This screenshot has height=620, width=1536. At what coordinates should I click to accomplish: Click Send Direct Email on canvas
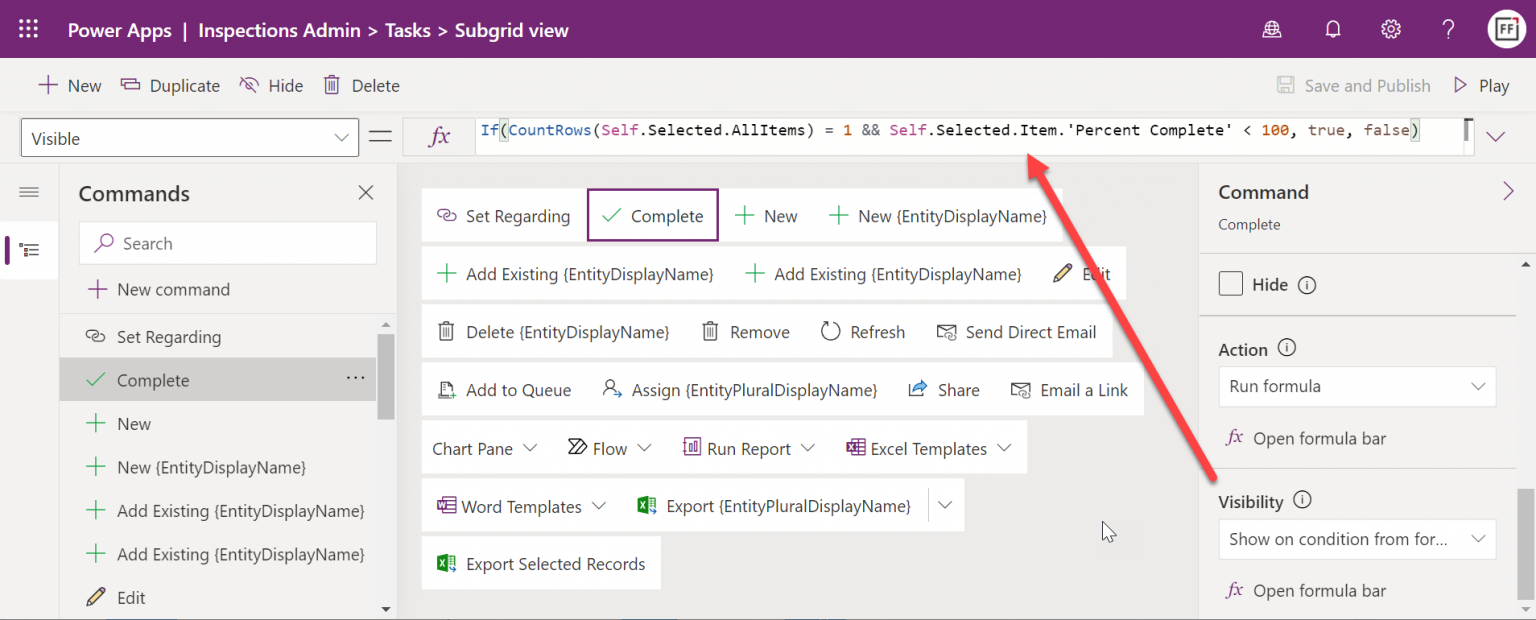pyautogui.click(x=1016, y=332)
